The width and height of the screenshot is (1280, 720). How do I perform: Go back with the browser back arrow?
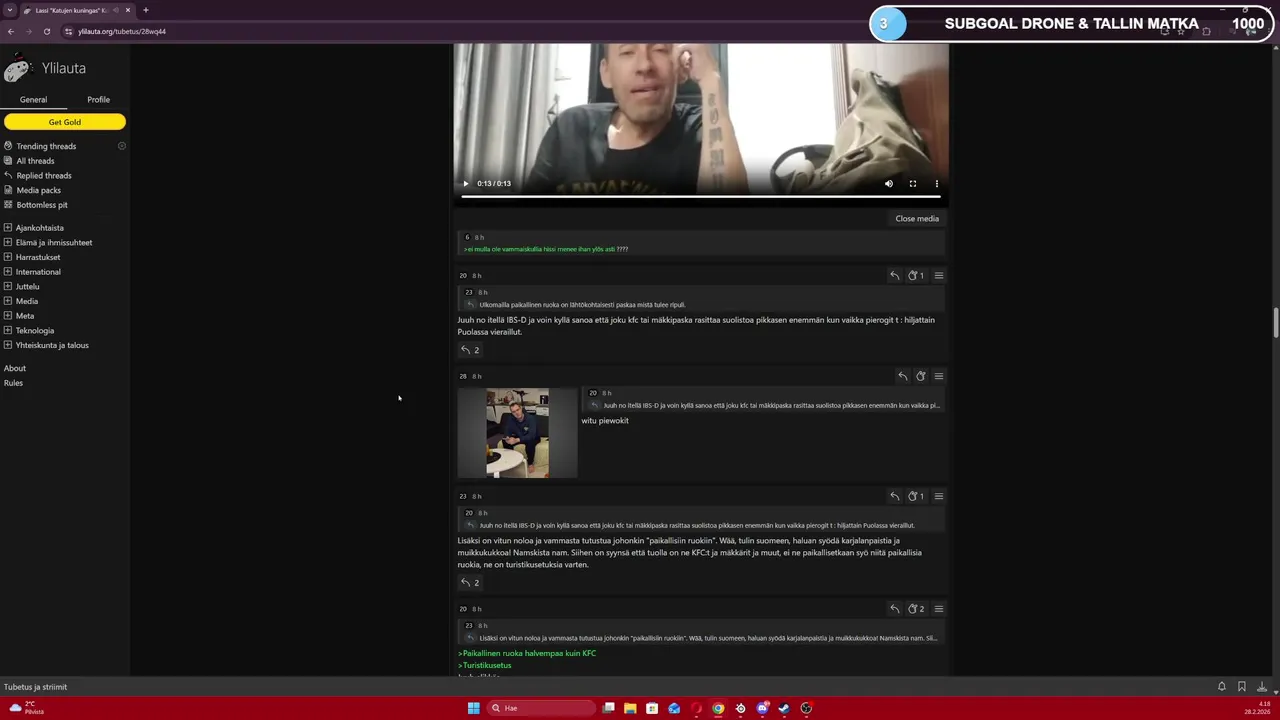coord(10,31)
